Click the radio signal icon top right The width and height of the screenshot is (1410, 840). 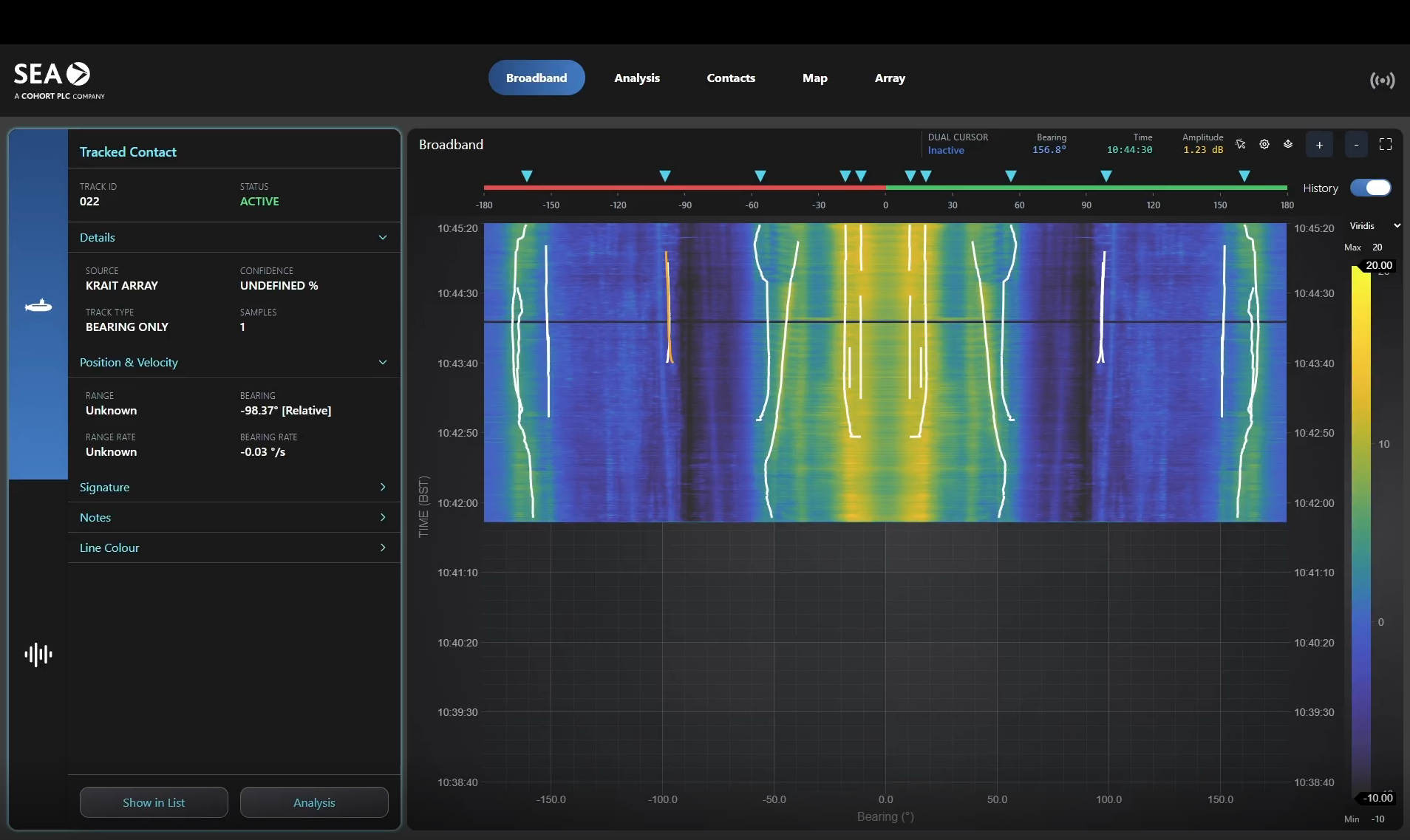1382,81
